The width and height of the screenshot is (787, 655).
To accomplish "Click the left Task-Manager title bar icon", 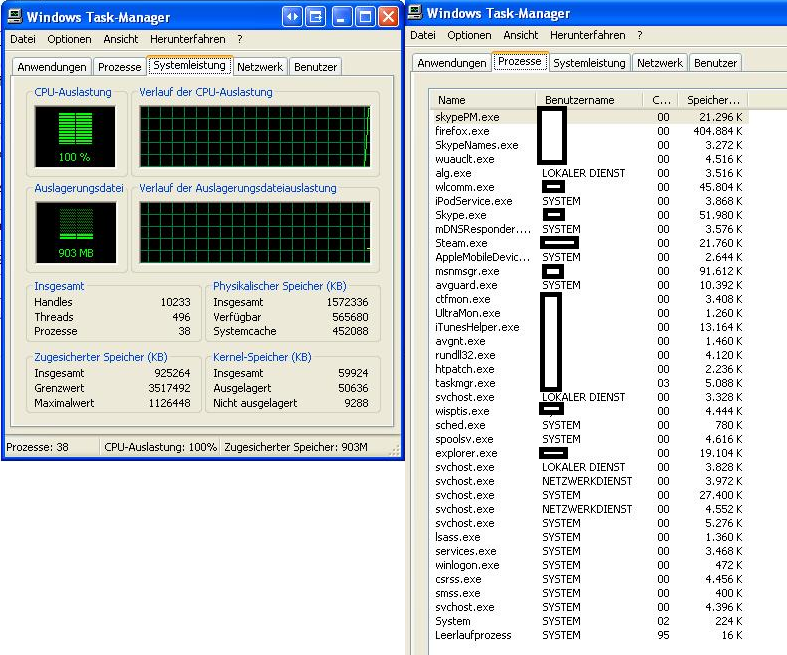I will click(x=14, y=17).
